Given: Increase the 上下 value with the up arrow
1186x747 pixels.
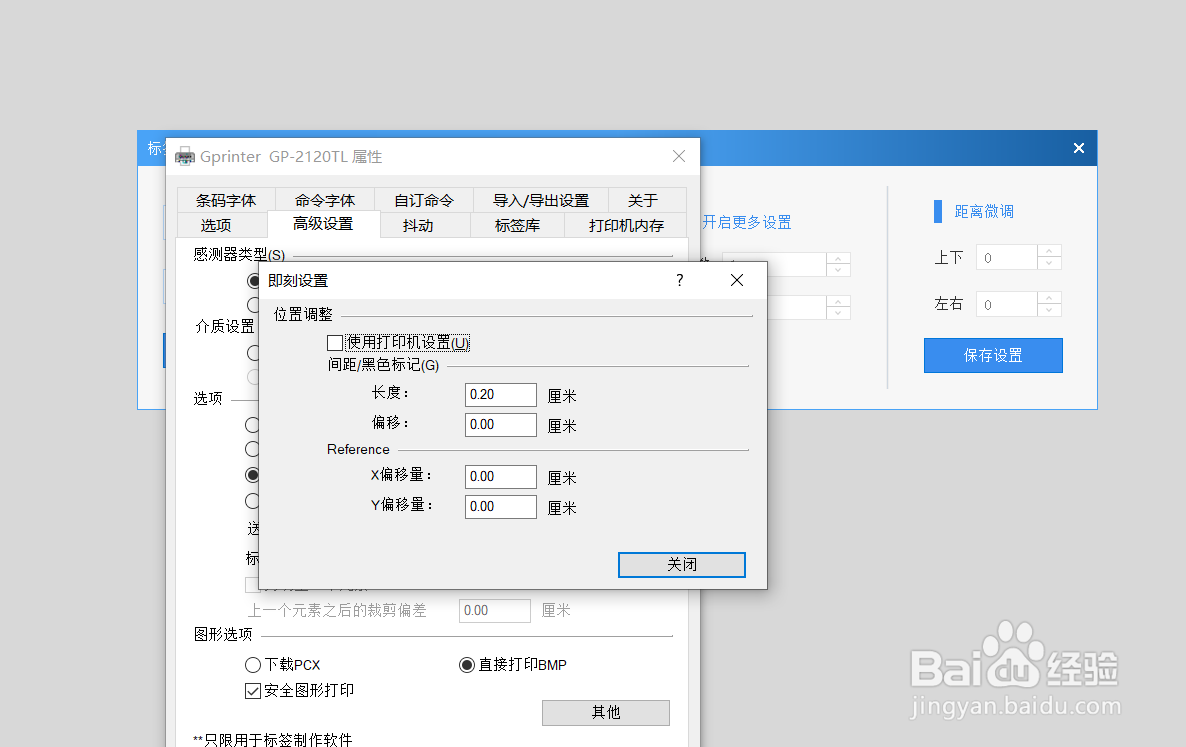Looking at the screenshot, I should pyautogui.click(x=1049, y=251).
